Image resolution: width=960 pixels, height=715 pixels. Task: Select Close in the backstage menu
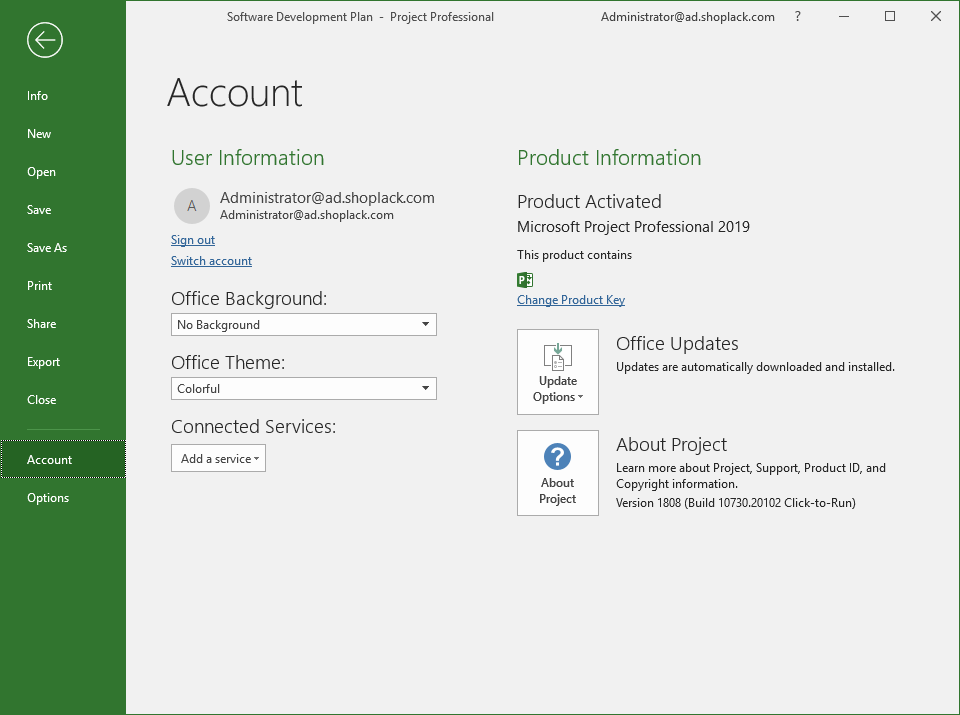tap(63, 399)
